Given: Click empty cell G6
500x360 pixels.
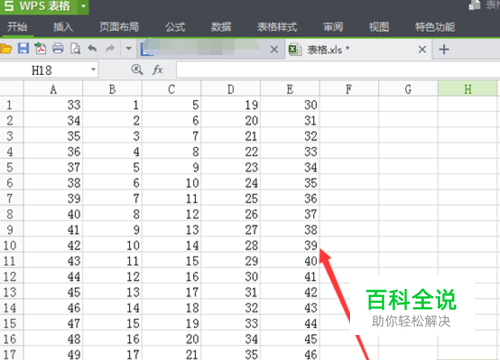Looking at the screenshot, I should 408,183.
